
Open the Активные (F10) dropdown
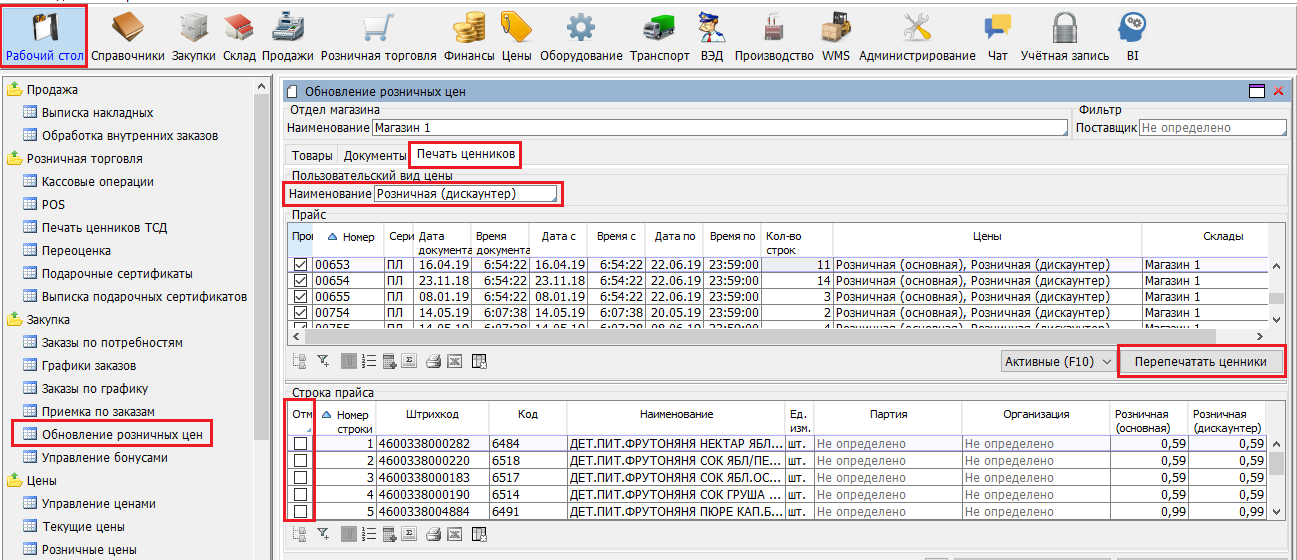click(x=1058, y=362)
